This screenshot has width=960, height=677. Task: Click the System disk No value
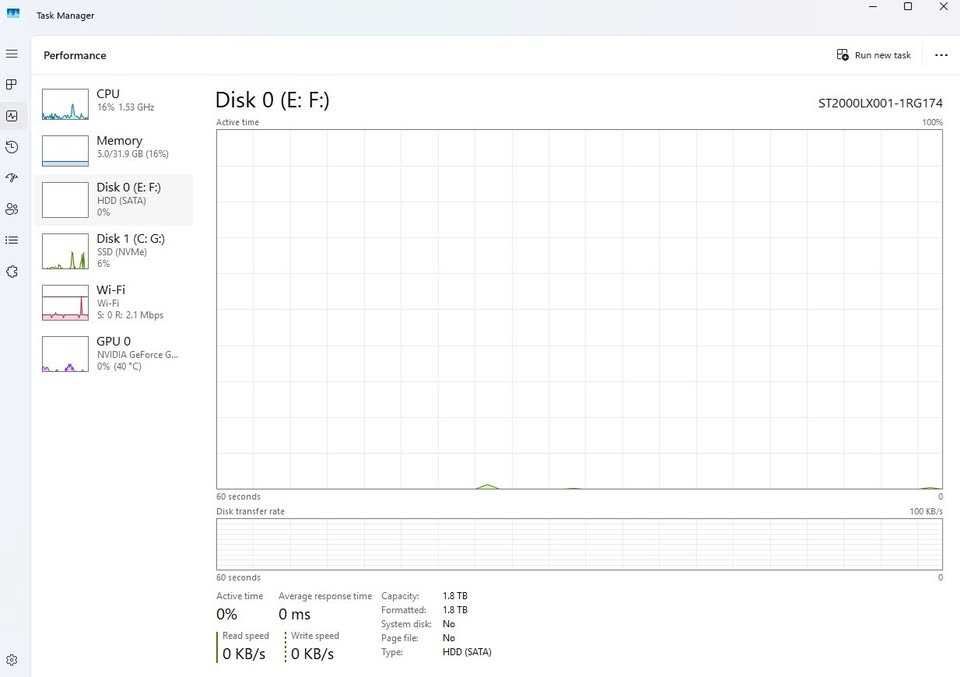point(449,624)
